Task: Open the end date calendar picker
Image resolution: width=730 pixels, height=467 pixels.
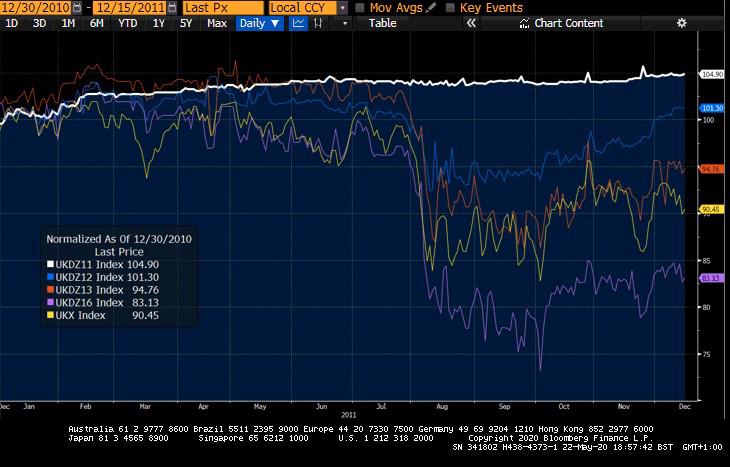Action: (174, 8)
